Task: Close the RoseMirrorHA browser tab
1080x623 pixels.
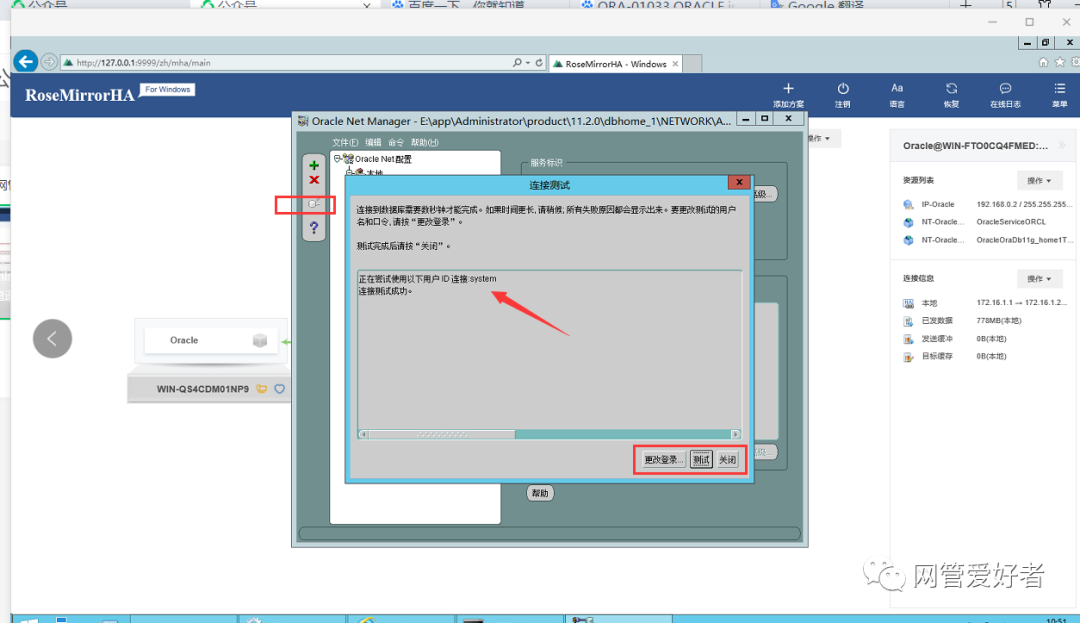Action: coord(675,63)
